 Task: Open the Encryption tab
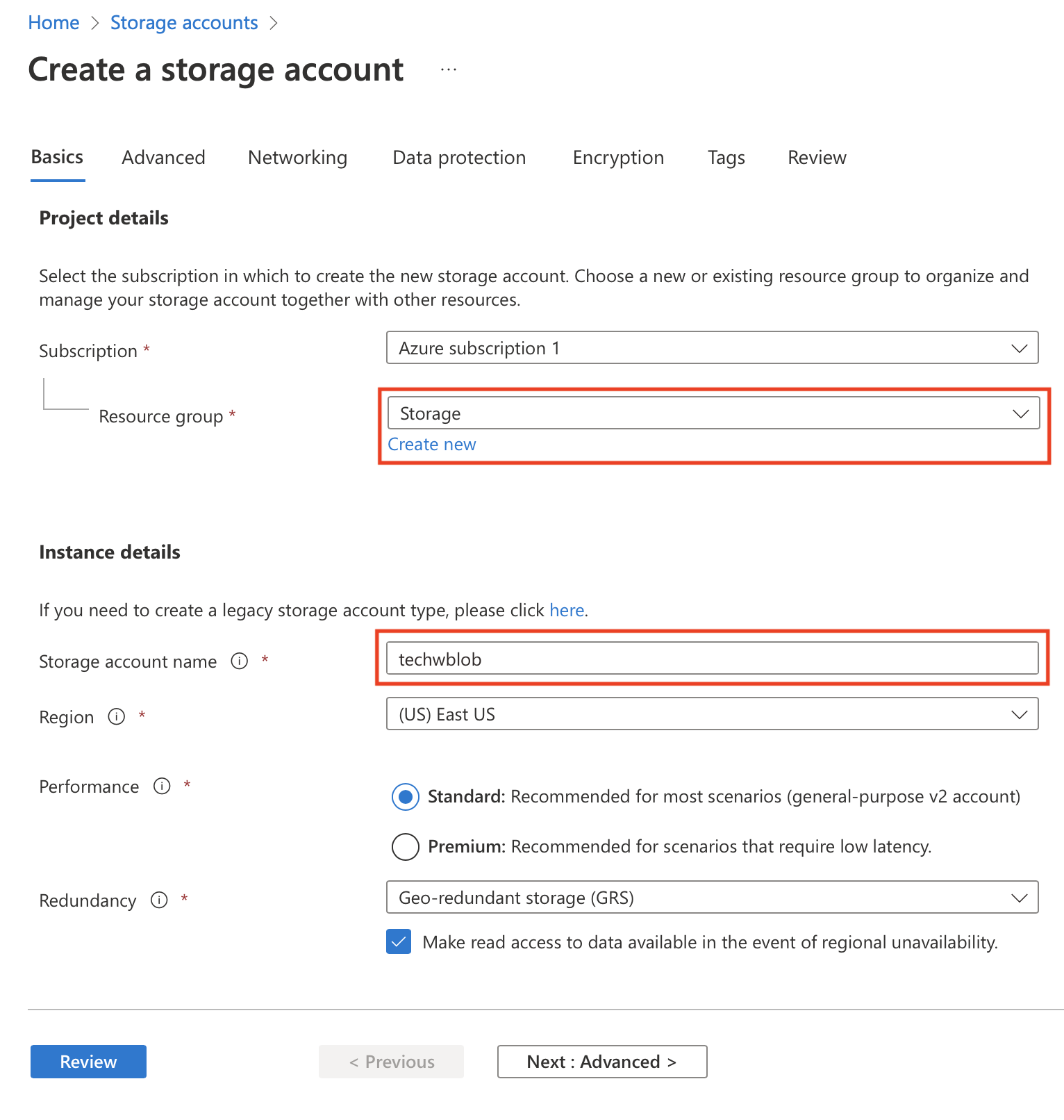pos(618,158)
